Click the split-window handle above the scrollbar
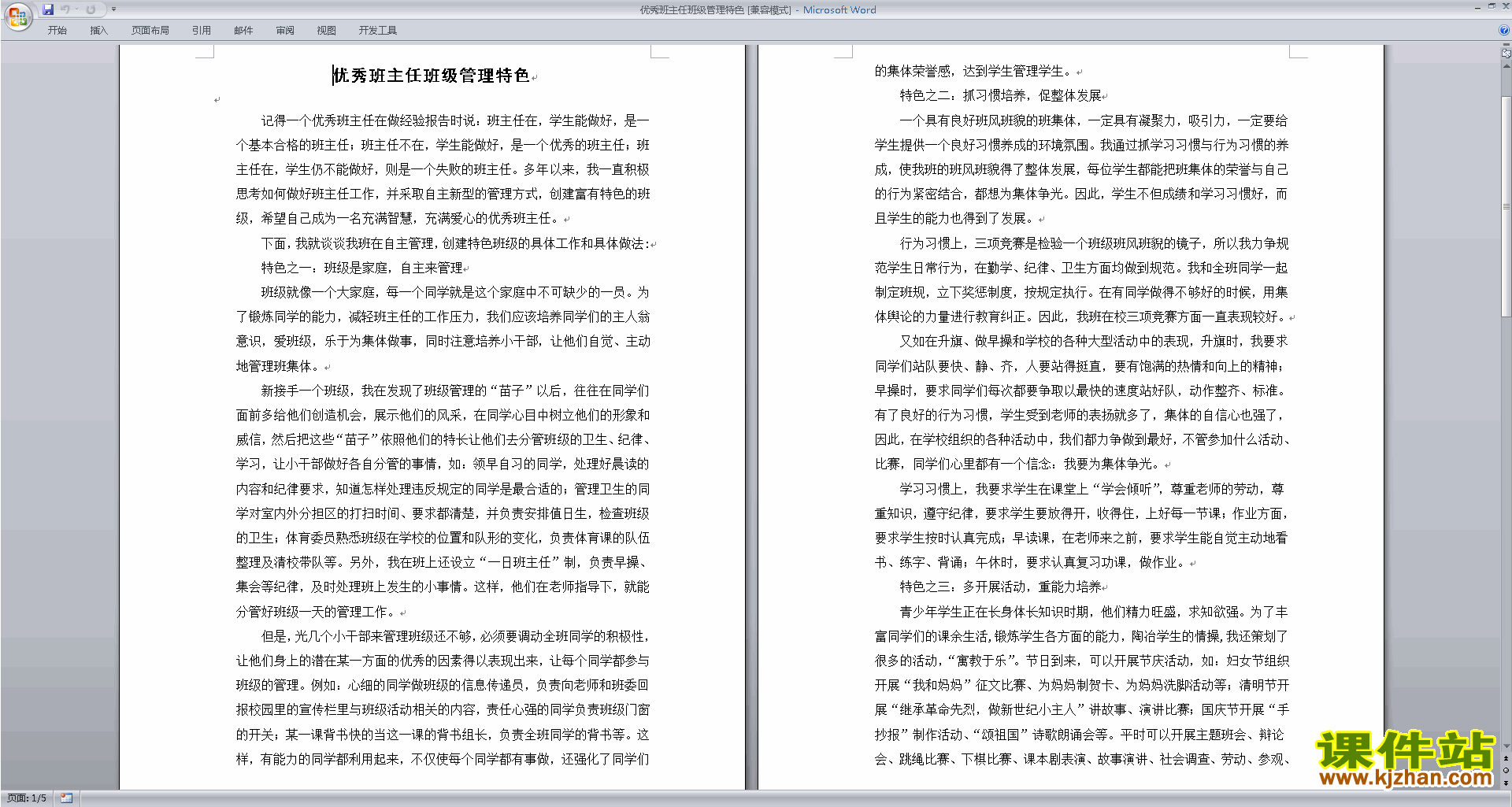1512x807 pixels. coord(1506,46)
